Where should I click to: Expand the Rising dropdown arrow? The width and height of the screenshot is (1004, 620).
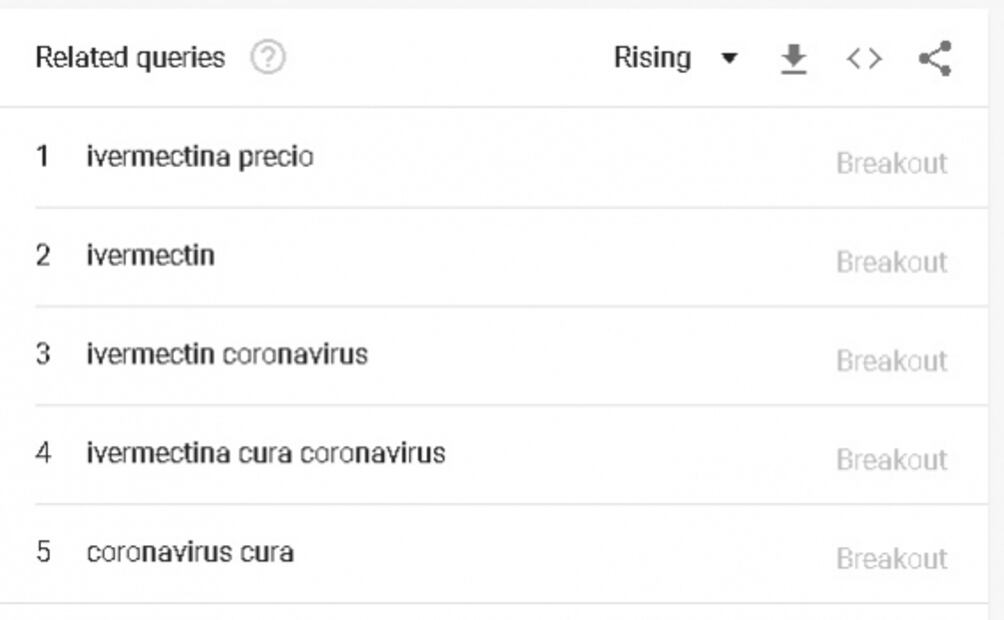(729, 59)
